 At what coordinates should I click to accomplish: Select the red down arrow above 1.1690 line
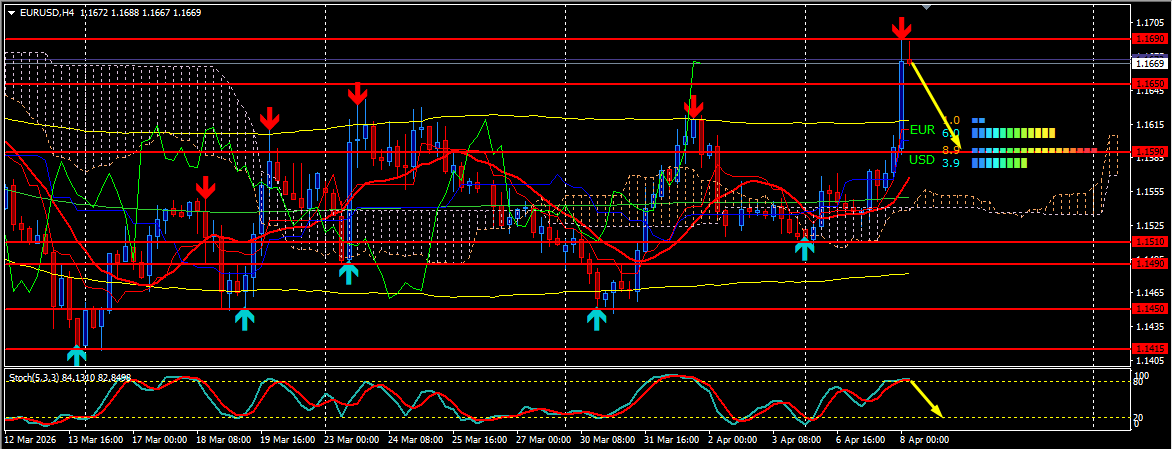pyautogui.click(x=902, y=28)
